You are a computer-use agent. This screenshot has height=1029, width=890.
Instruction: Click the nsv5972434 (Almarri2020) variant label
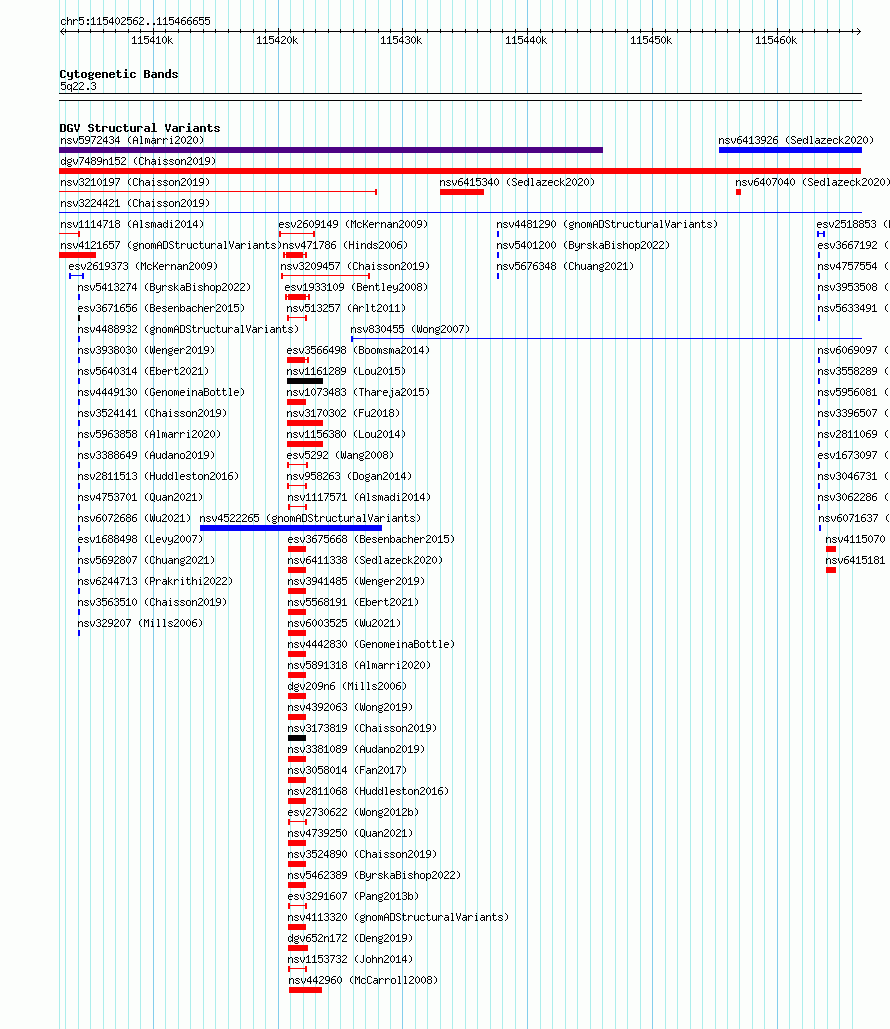tap(132, 140)
